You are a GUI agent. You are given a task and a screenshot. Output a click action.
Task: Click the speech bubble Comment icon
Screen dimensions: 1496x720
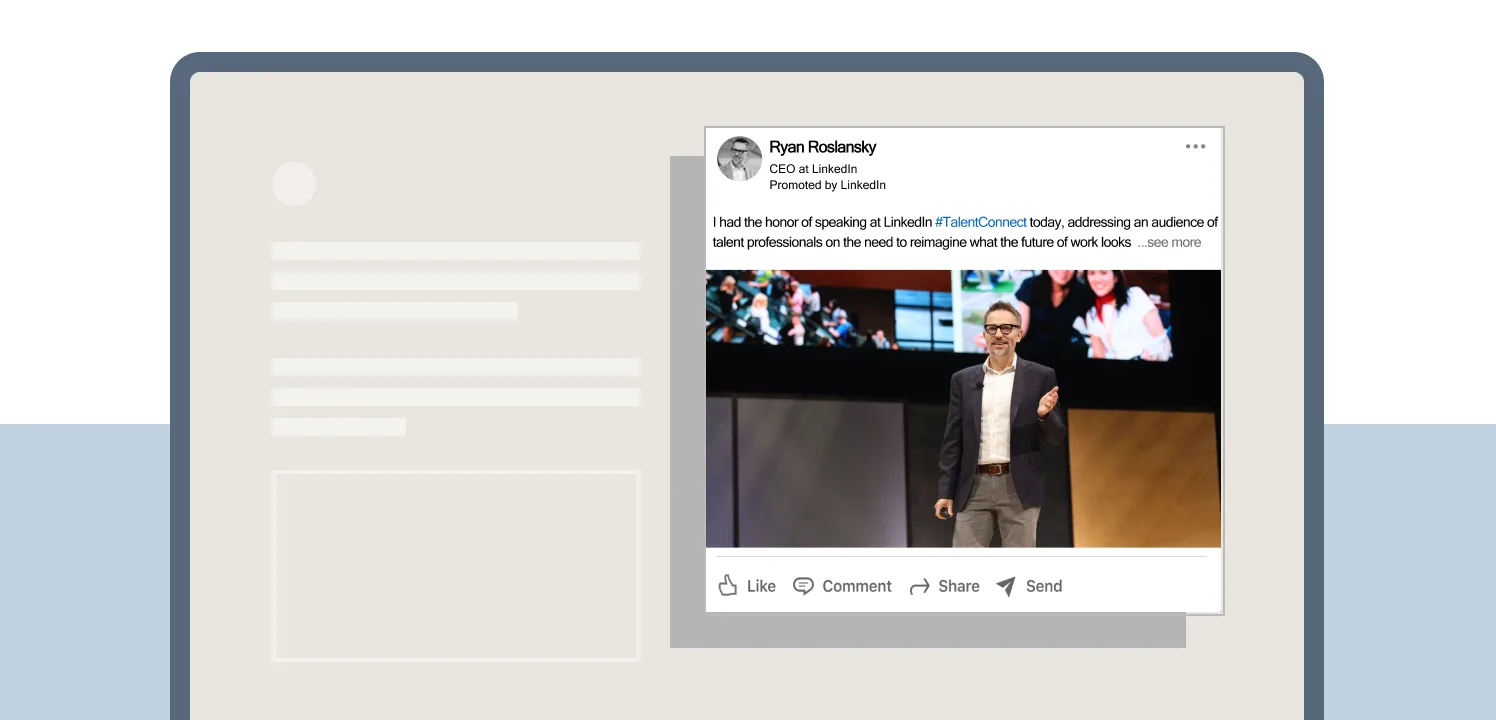[x=803, y=586]
